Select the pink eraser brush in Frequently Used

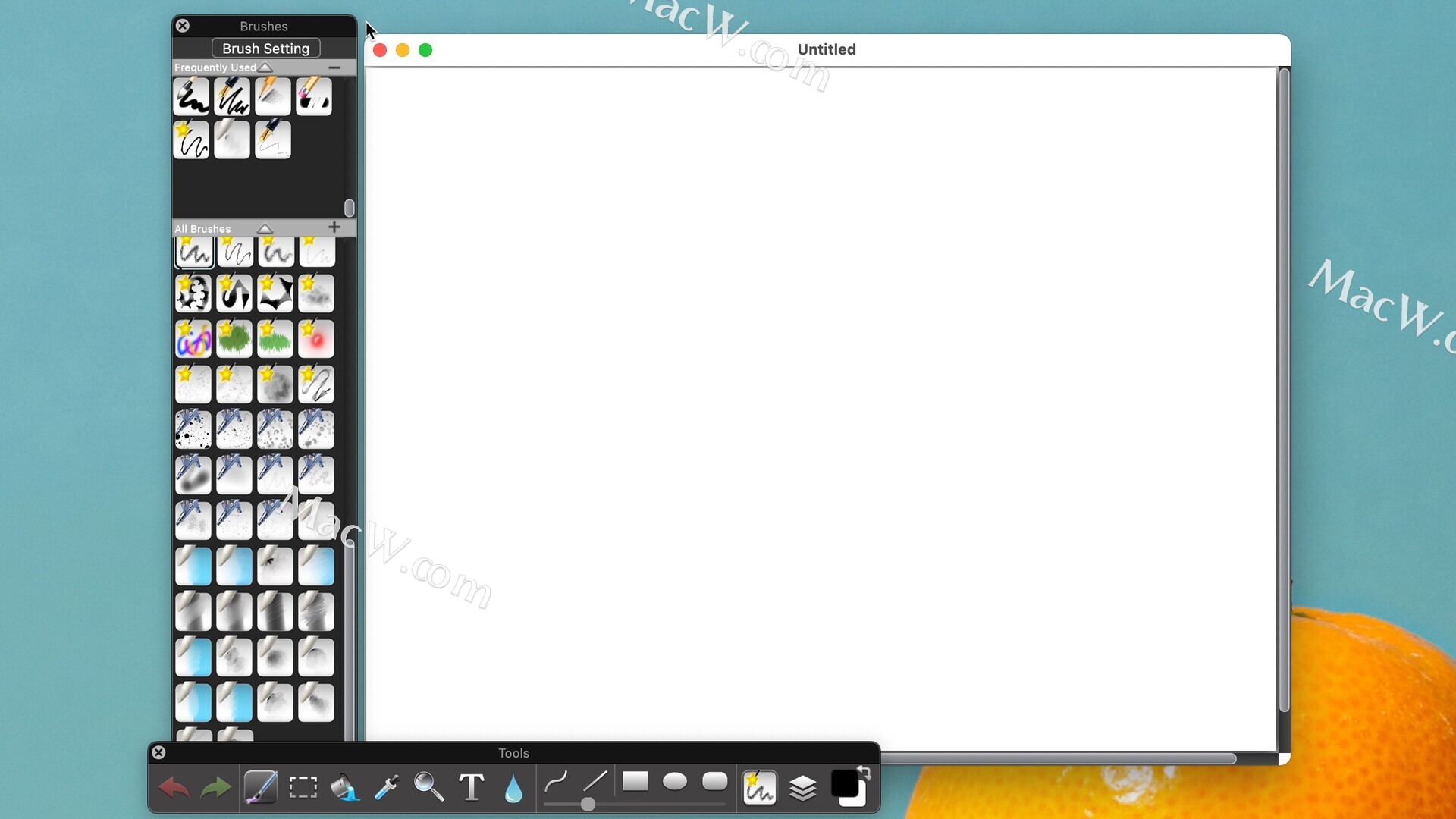[314, 96]
